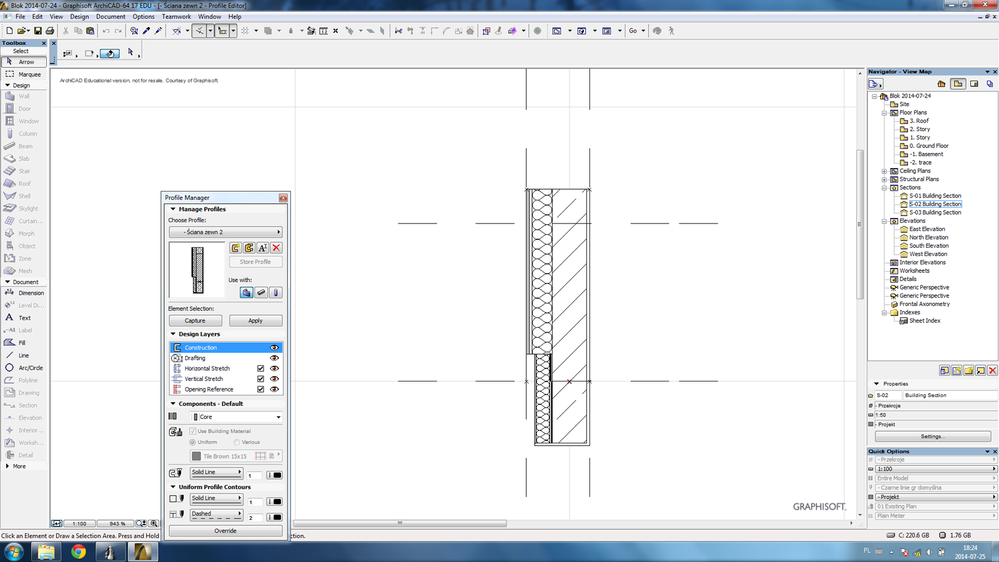The image size is (999, 562).
Task: Open the Dashed line type dropdown
Action: click(217, 514)
